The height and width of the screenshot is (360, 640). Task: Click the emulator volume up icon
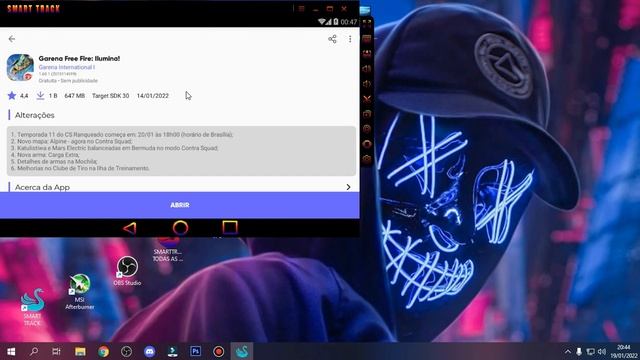coord(367,69)
